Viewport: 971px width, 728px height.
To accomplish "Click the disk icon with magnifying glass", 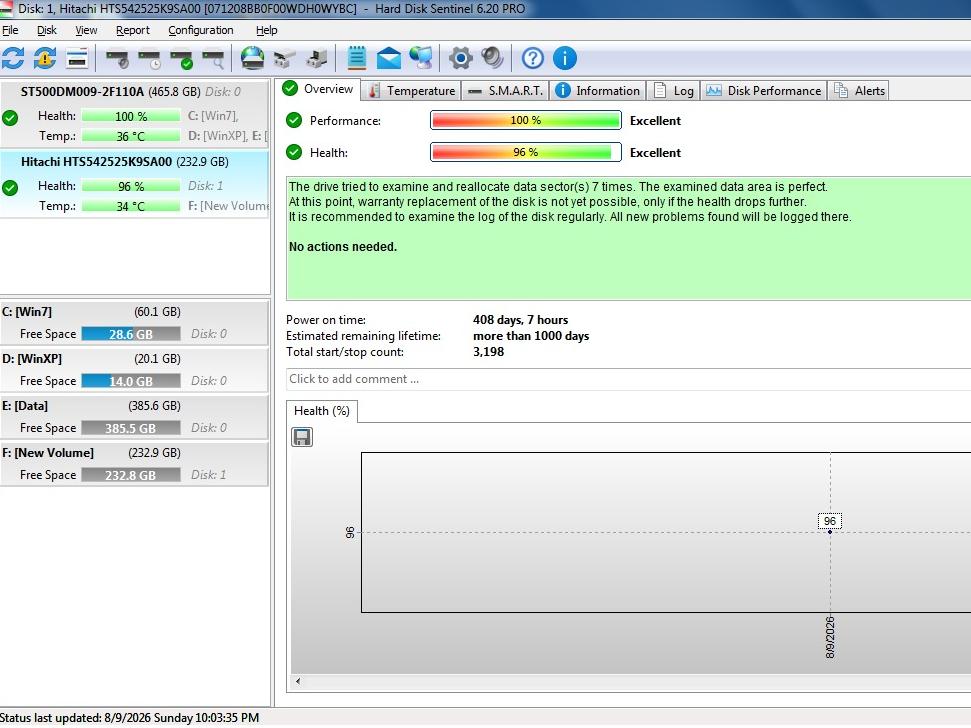I will (x=214, y=59).
